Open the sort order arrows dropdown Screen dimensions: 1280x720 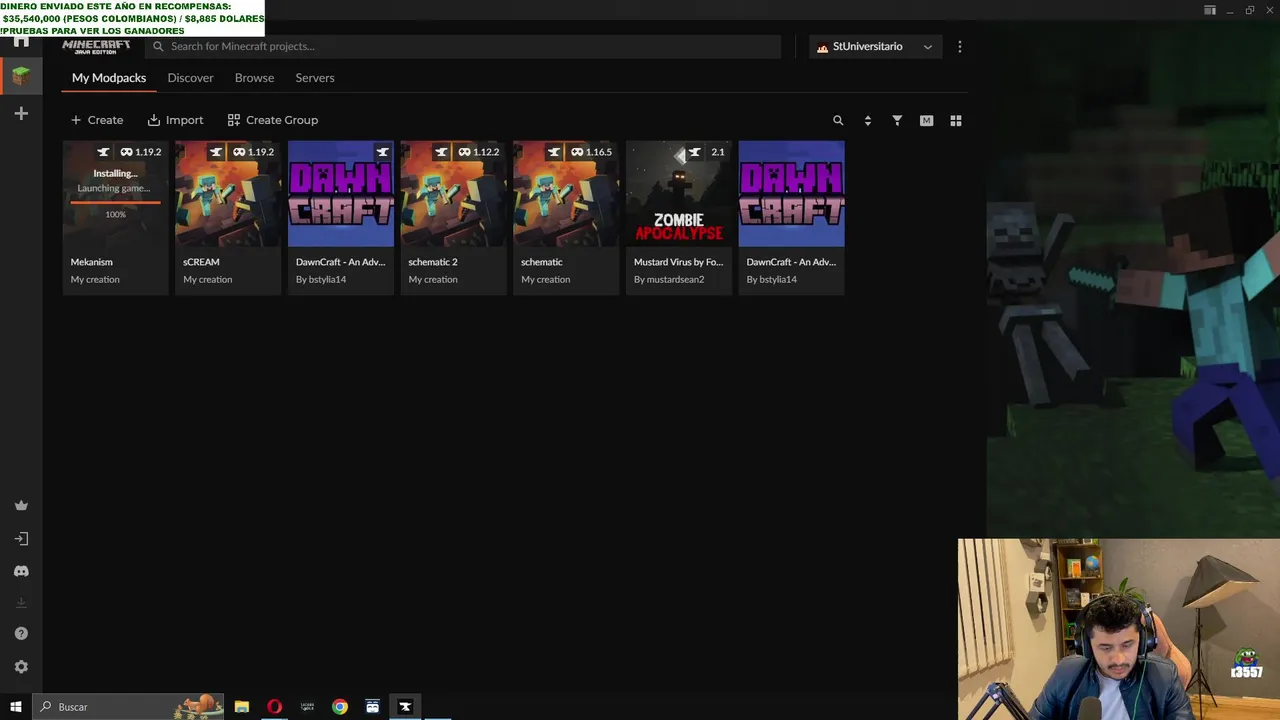tap(867, 120)
